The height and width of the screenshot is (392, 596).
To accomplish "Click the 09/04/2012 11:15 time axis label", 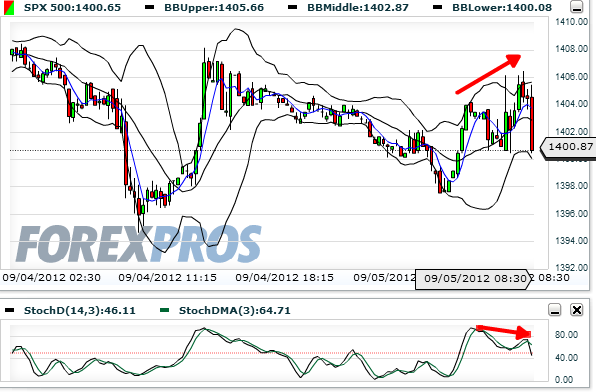I will (x=168, y=278).
